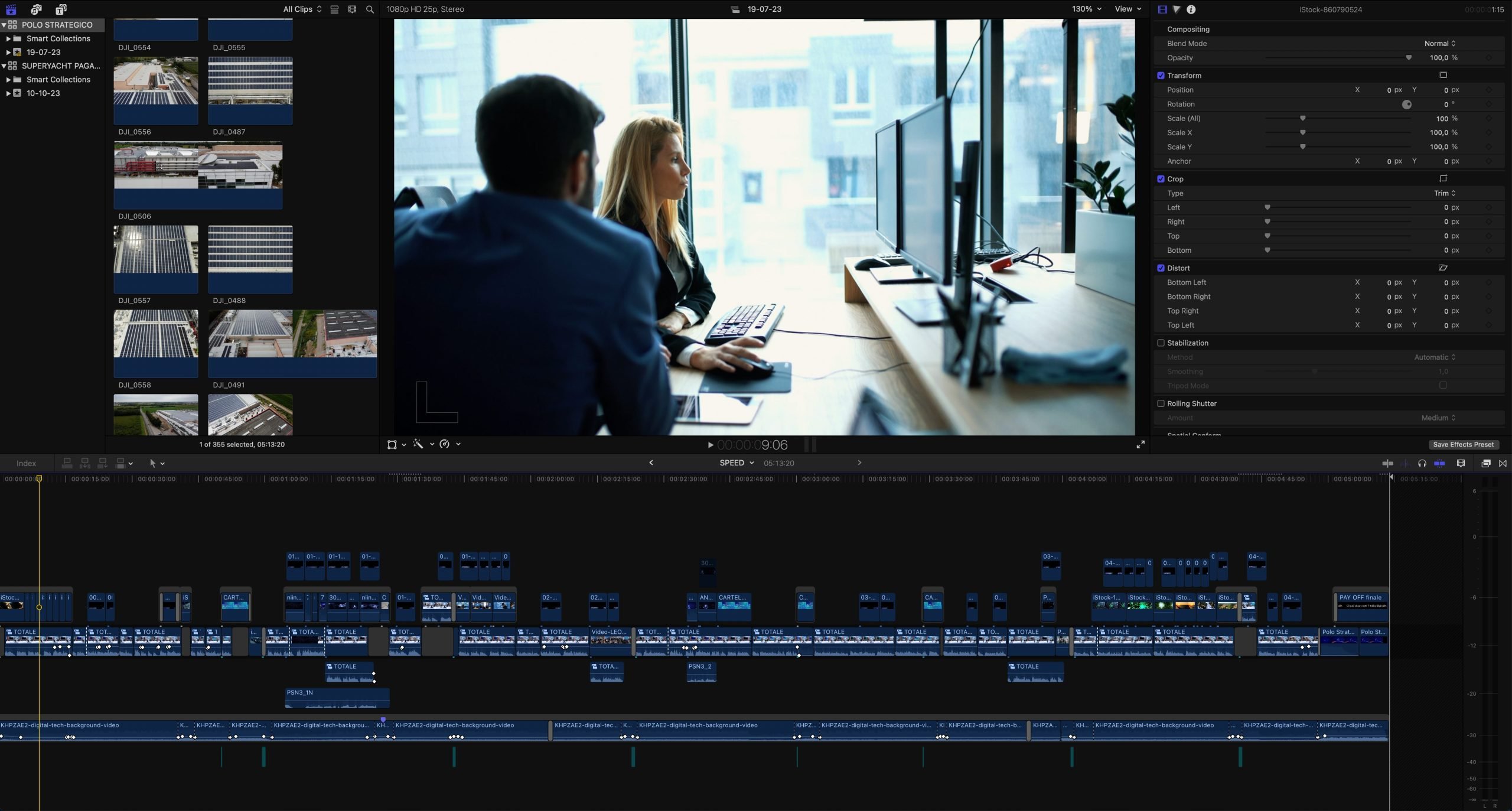Open the Info inspector icon
The image size is (1512, 811).
[1191, 9]
